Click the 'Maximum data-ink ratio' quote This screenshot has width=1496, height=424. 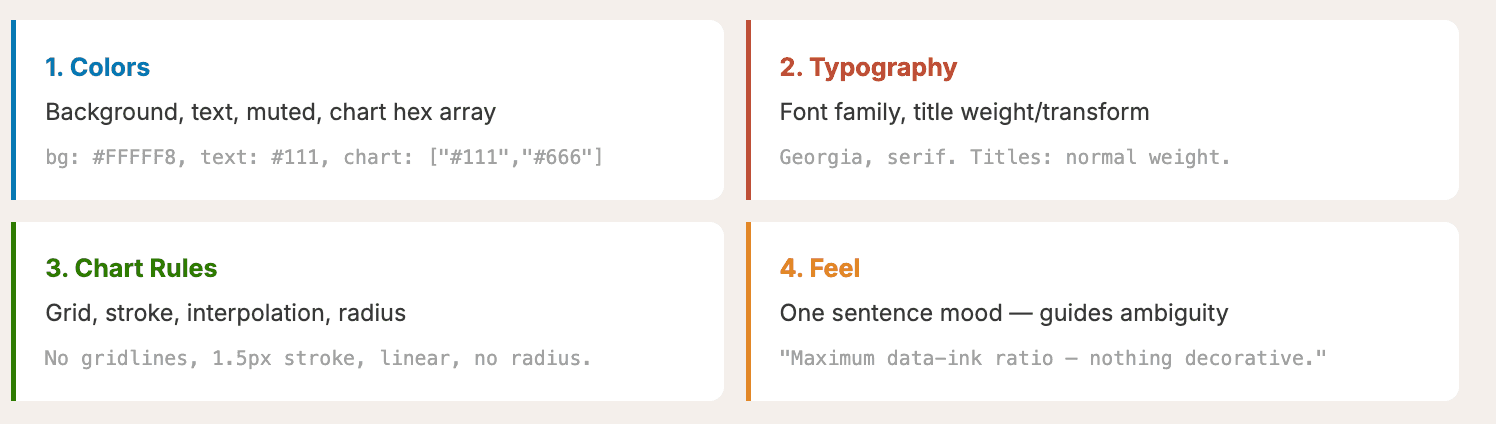(1052, 357)
